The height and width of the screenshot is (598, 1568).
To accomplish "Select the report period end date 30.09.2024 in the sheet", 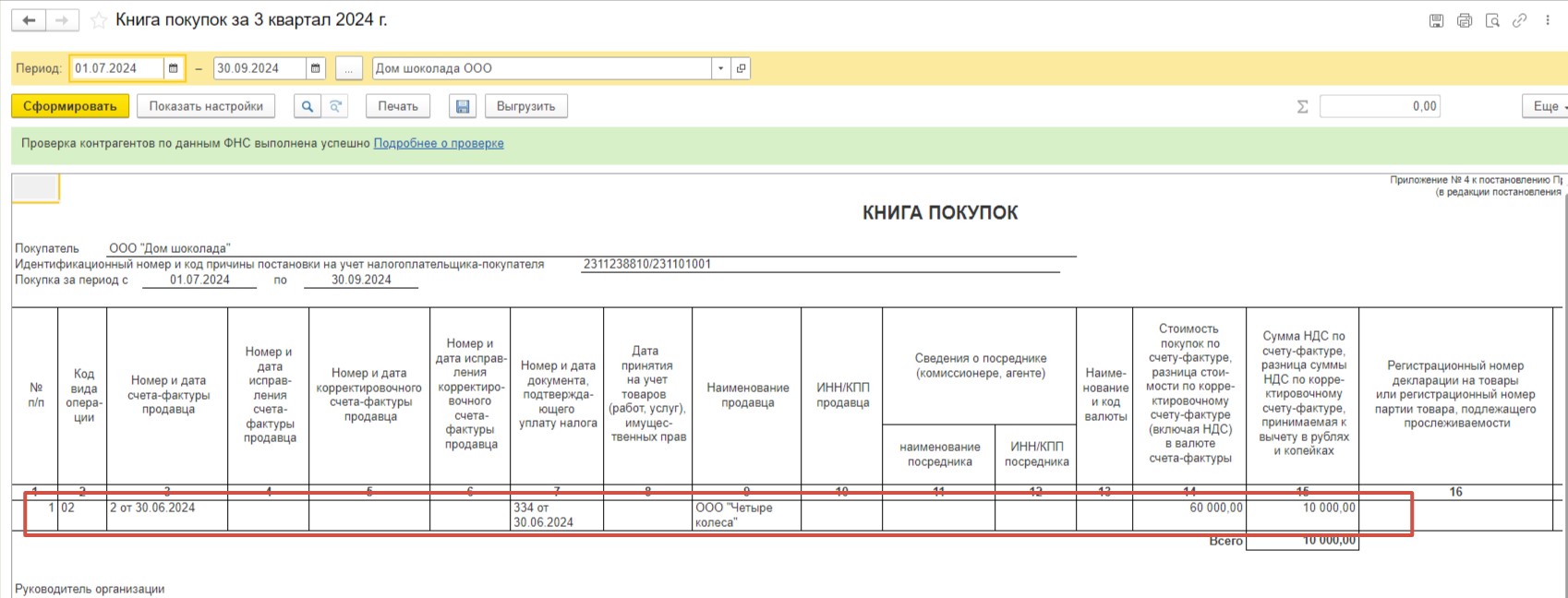I will point(361,280).
